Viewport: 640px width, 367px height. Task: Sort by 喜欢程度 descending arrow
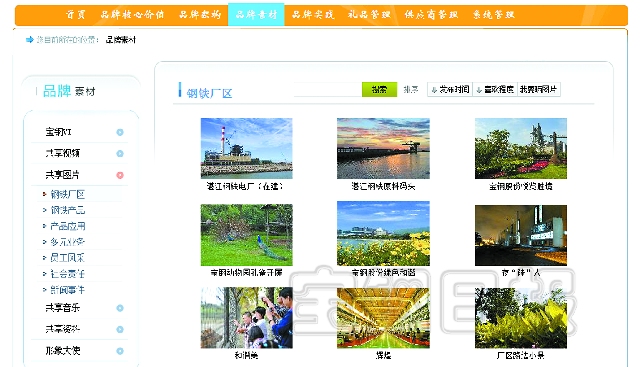tap(479, 90)
